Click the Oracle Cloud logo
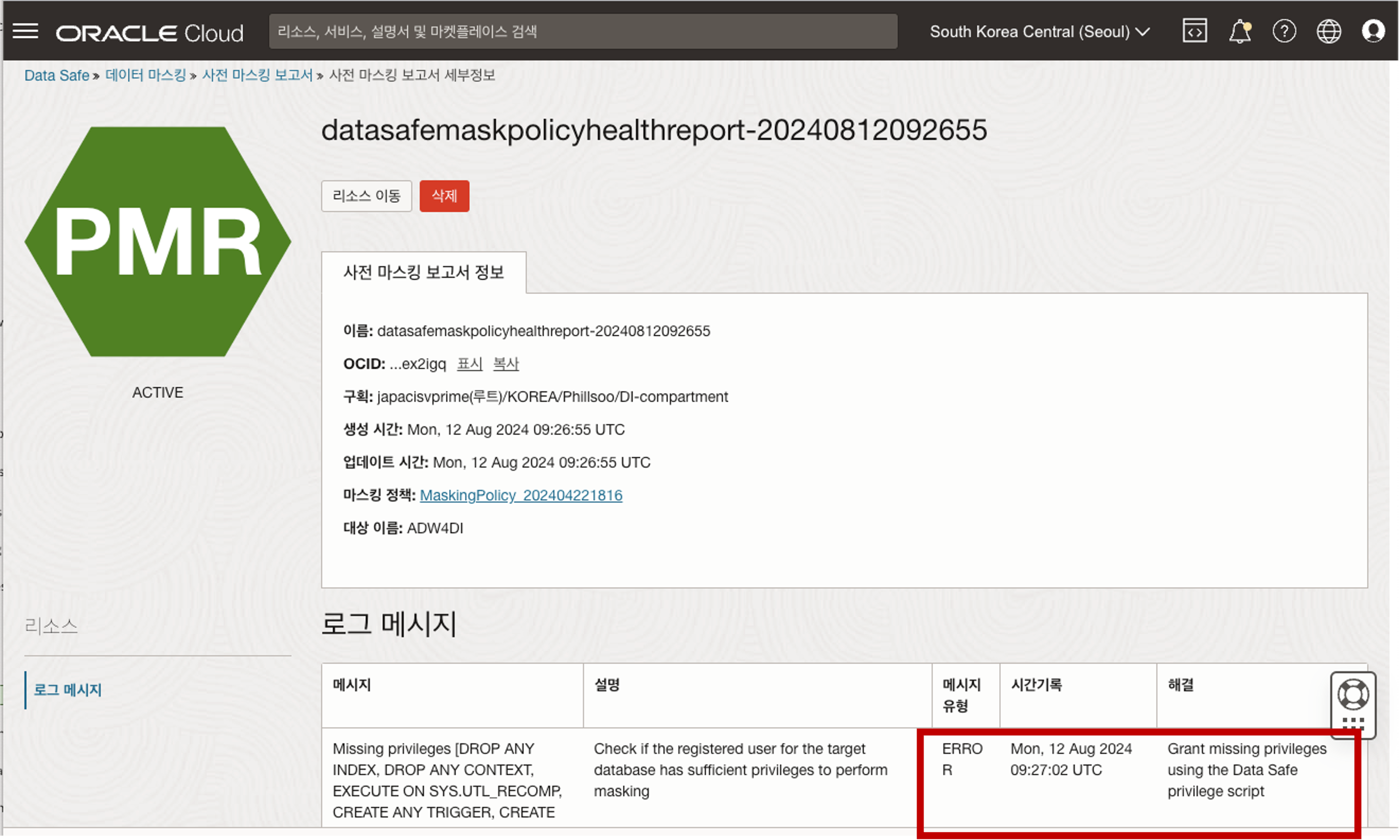This screenshot has width=1400, height=840. click(150, 33)
